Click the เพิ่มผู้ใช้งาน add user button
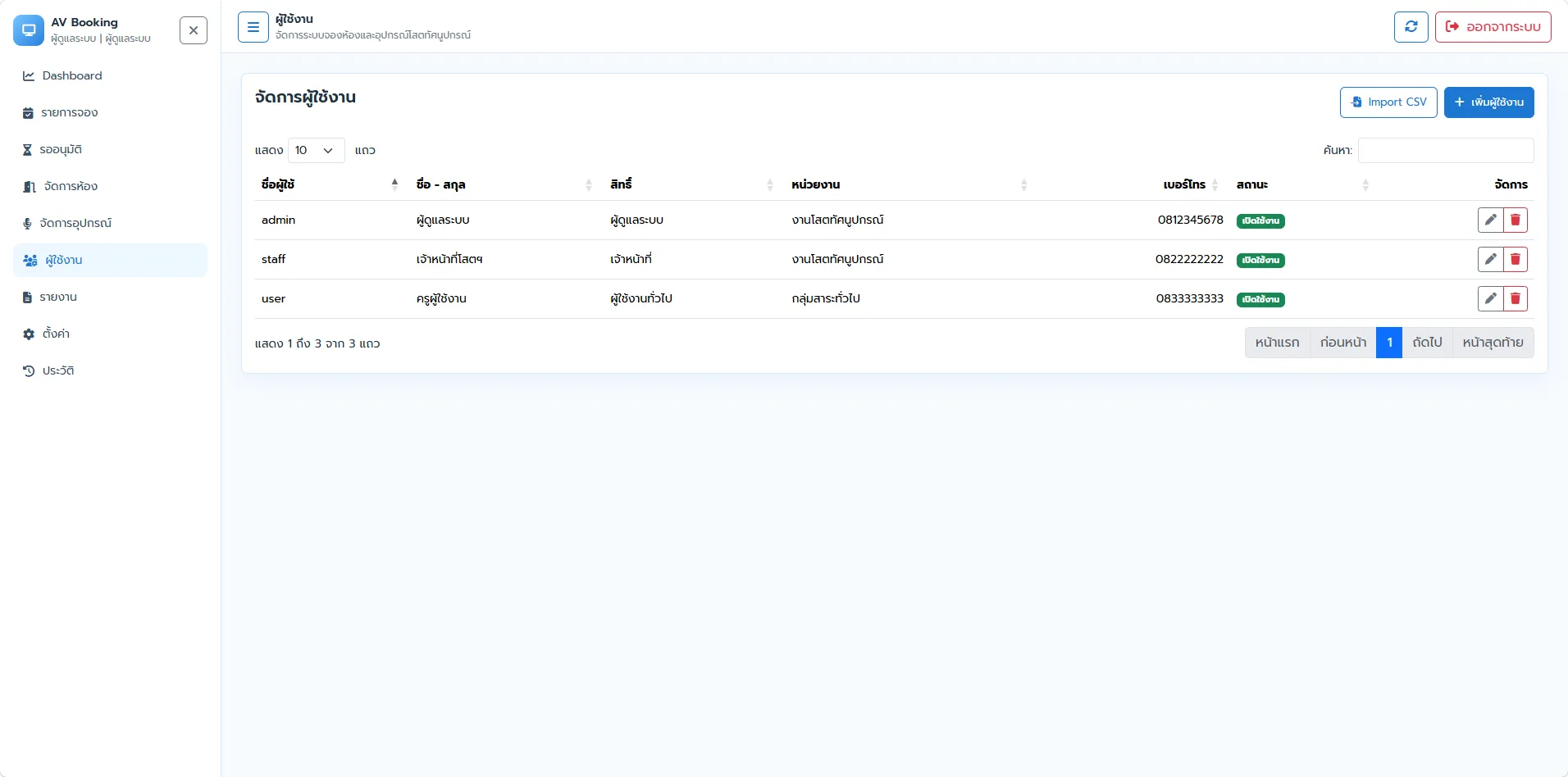The width and height of the screenshot is (1568, 777). click(x=1488, y=102)
